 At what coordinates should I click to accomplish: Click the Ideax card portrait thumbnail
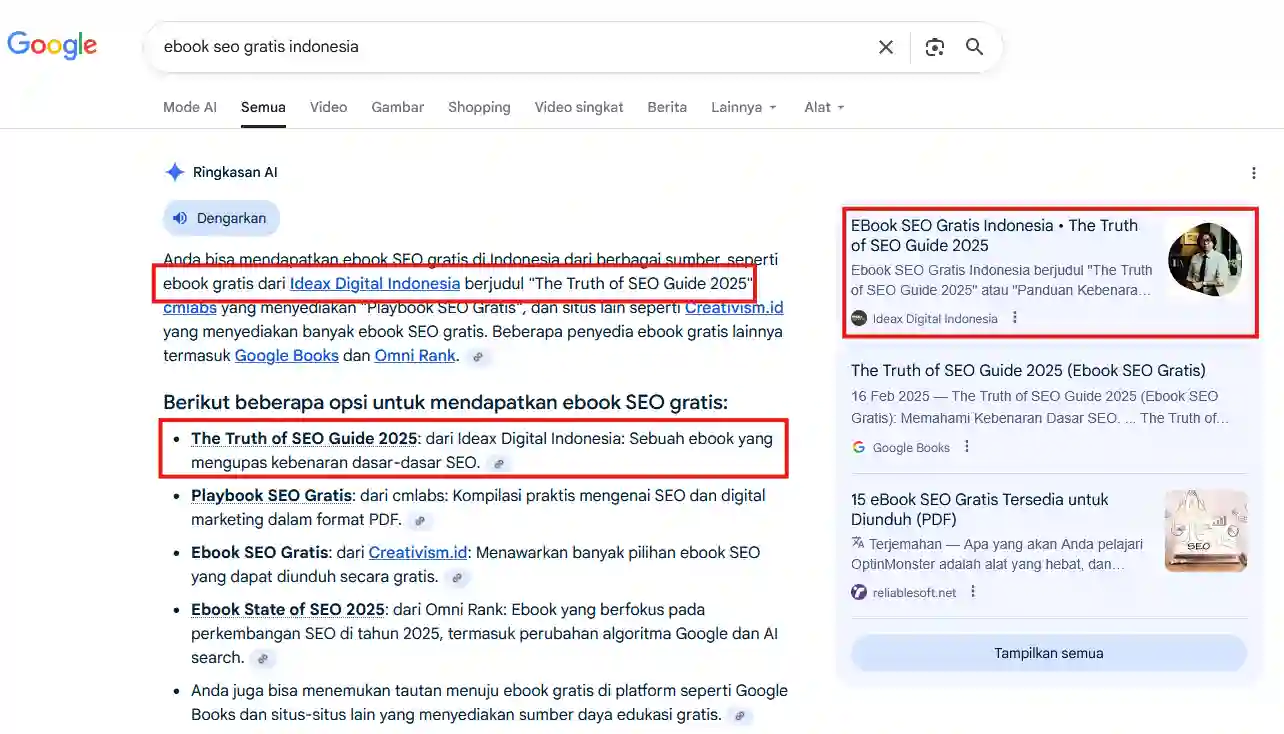[x=1205, y=259]
